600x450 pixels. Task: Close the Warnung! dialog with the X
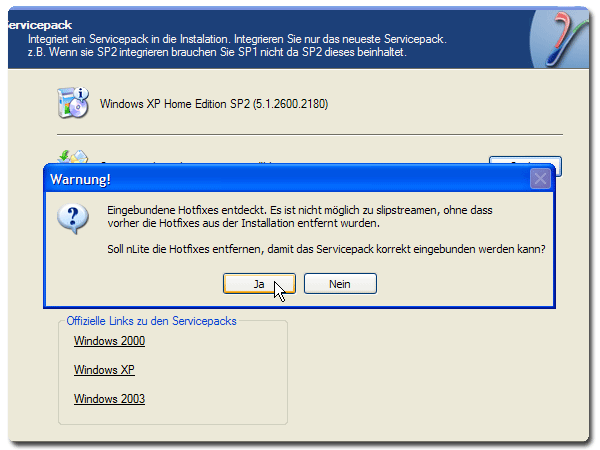click(540, 179)
